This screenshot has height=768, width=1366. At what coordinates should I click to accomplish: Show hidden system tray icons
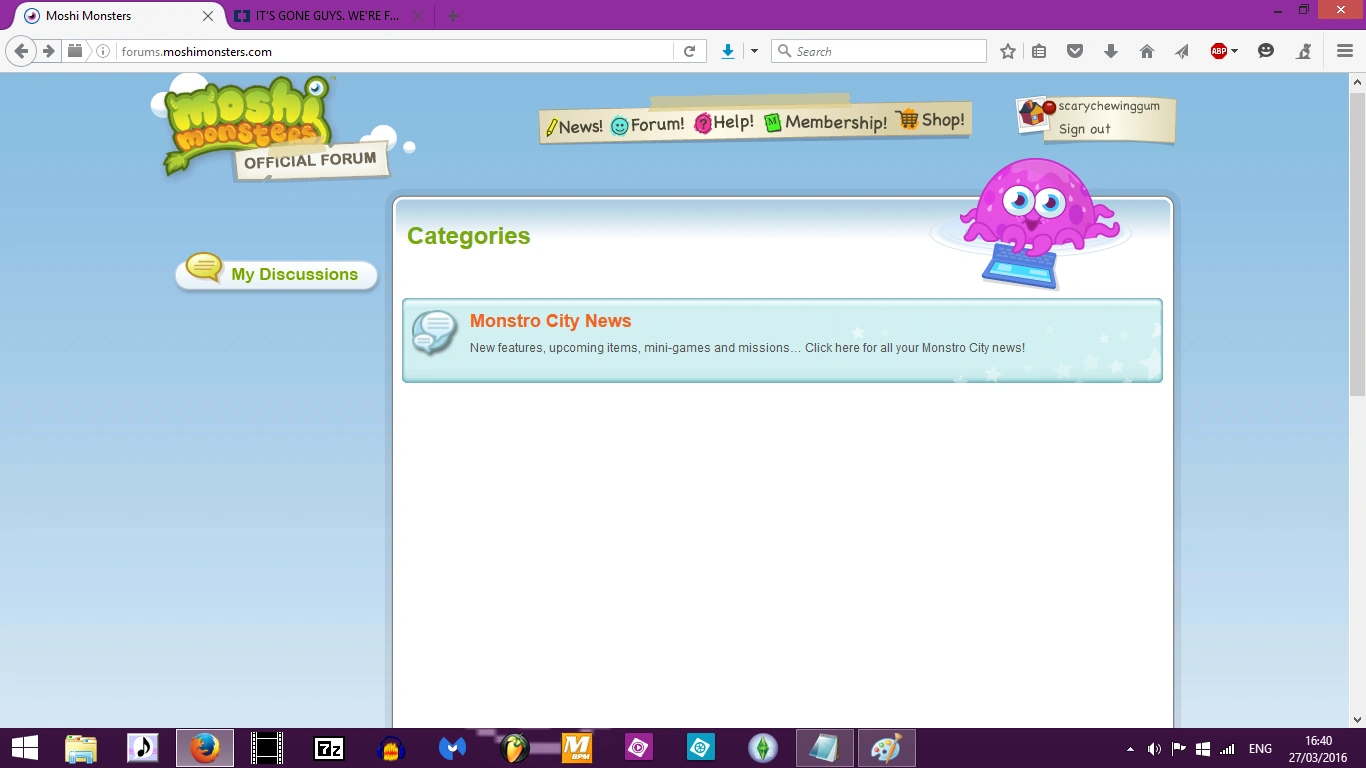click(x=1131, y=749)
